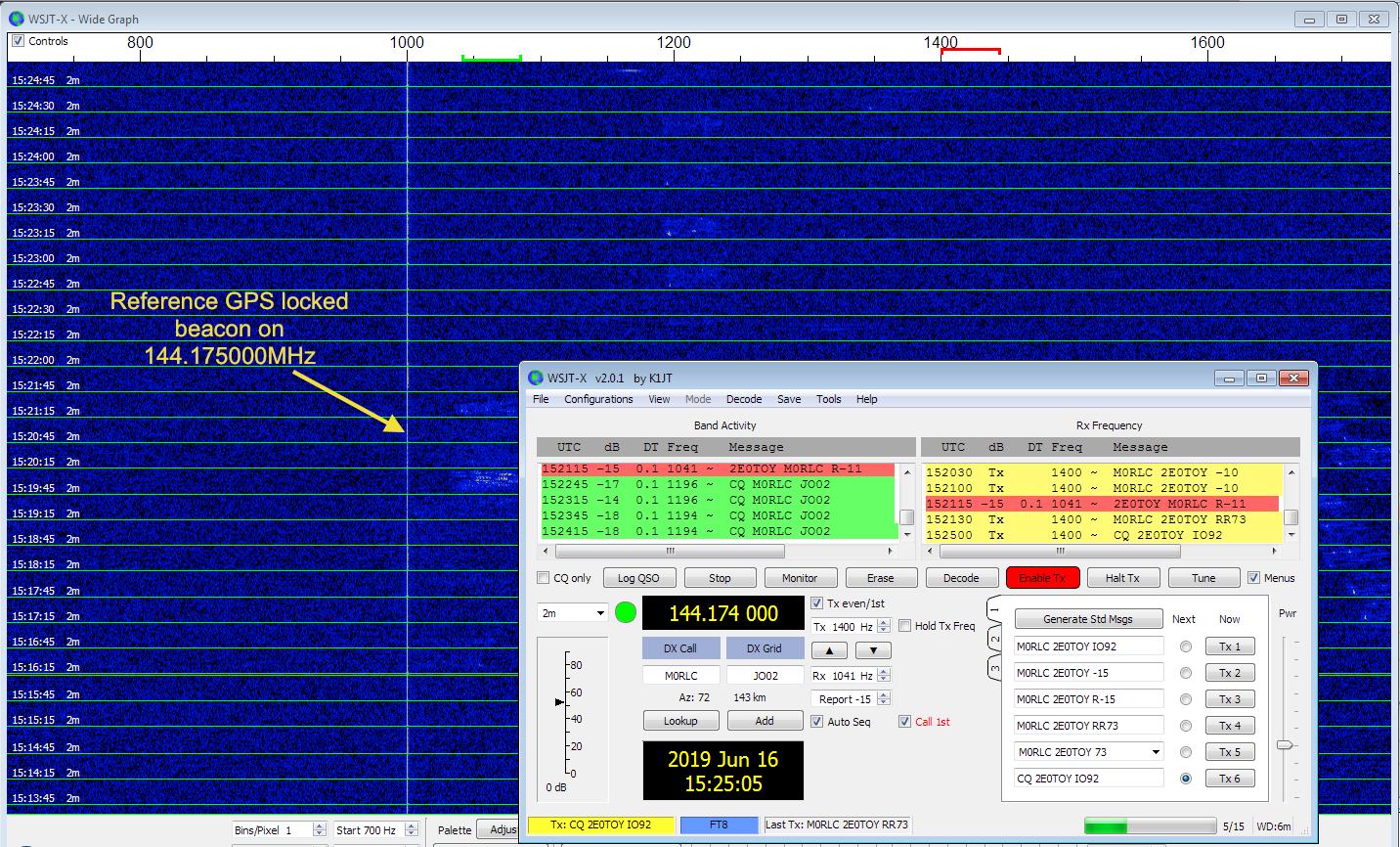Enable the CQ only checkbox
Viewport: 1400px width, 847px height.
click(x=544, y=578)
